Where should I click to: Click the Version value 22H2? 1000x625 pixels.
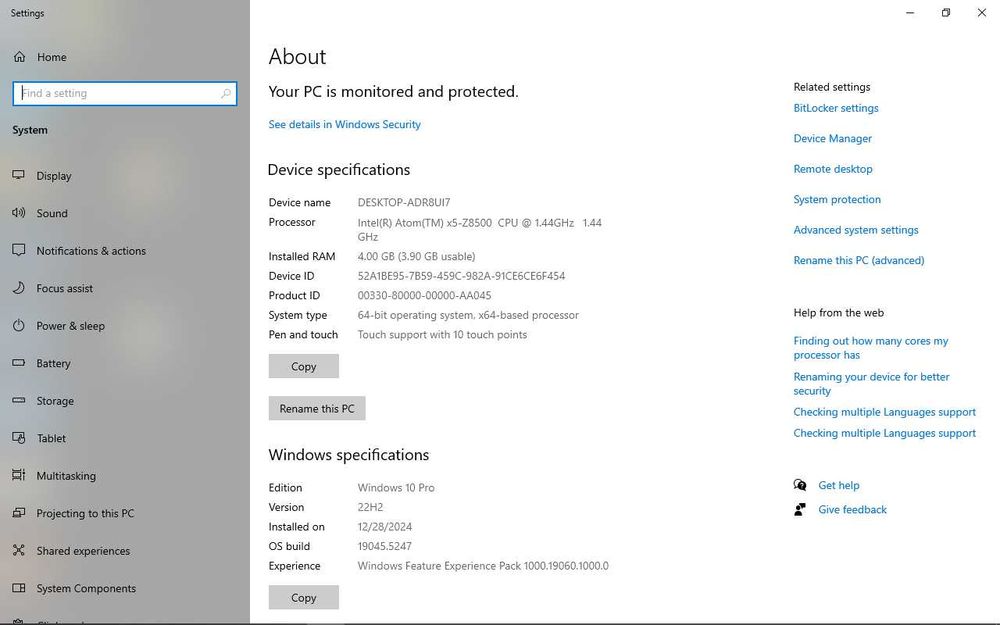370,507
